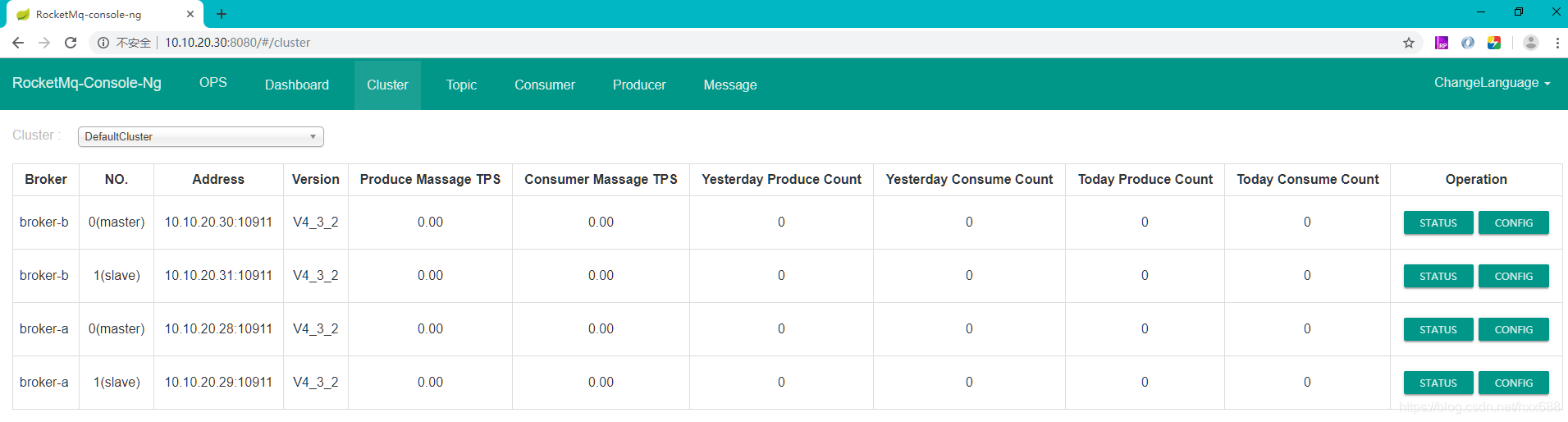Go to the Dashboard page
This screenshot has width=1568, height=422.
coord(297,85)
